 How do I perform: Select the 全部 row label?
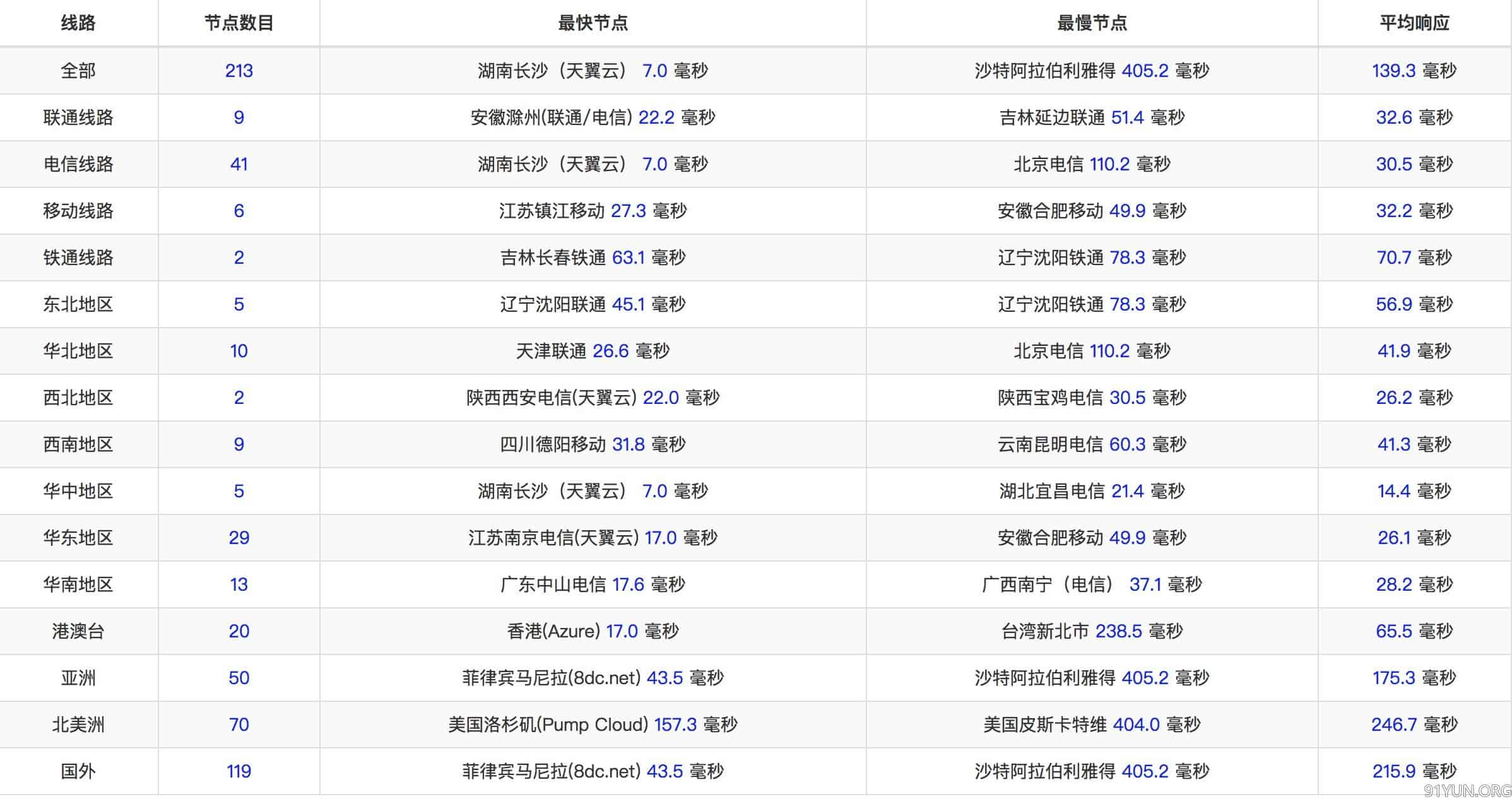[78, 70]
